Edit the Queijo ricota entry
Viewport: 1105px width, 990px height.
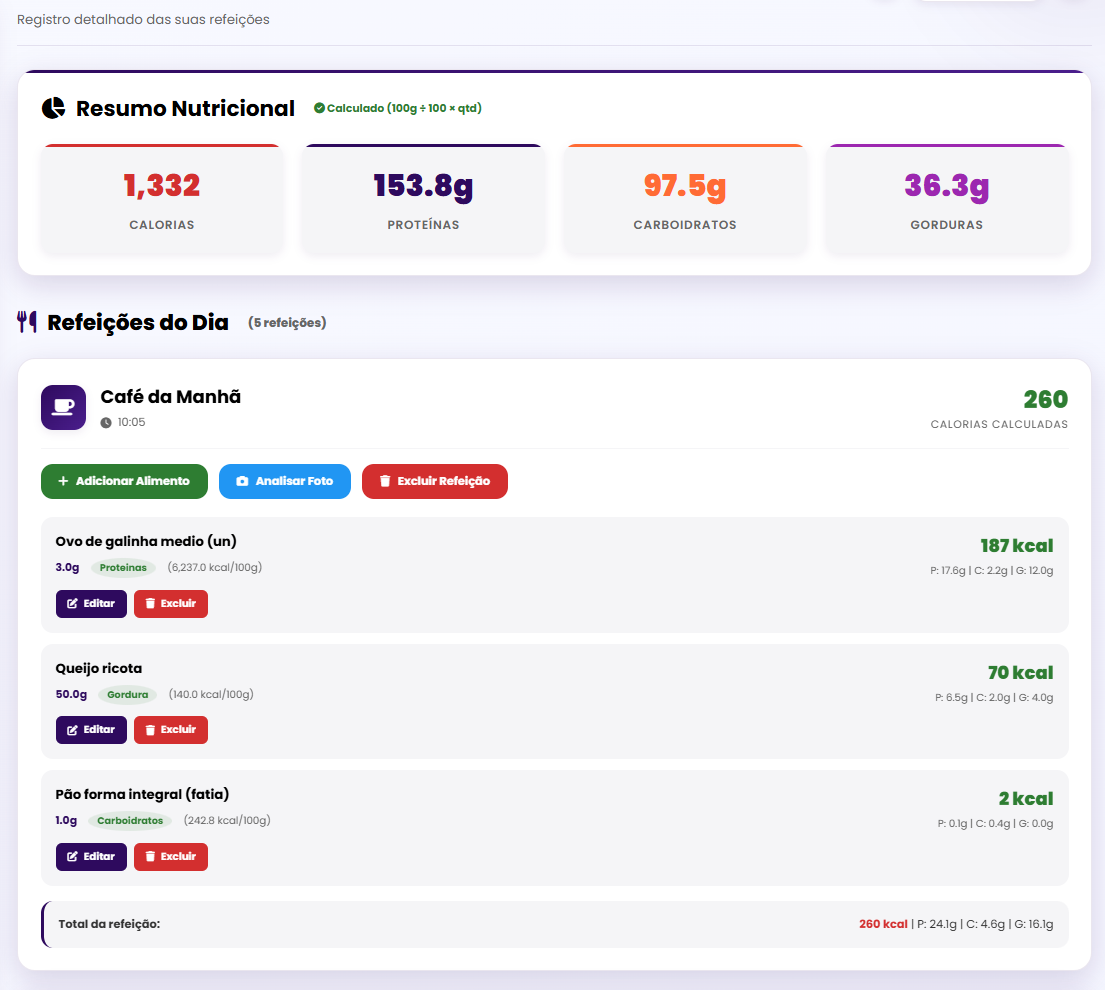91,730
